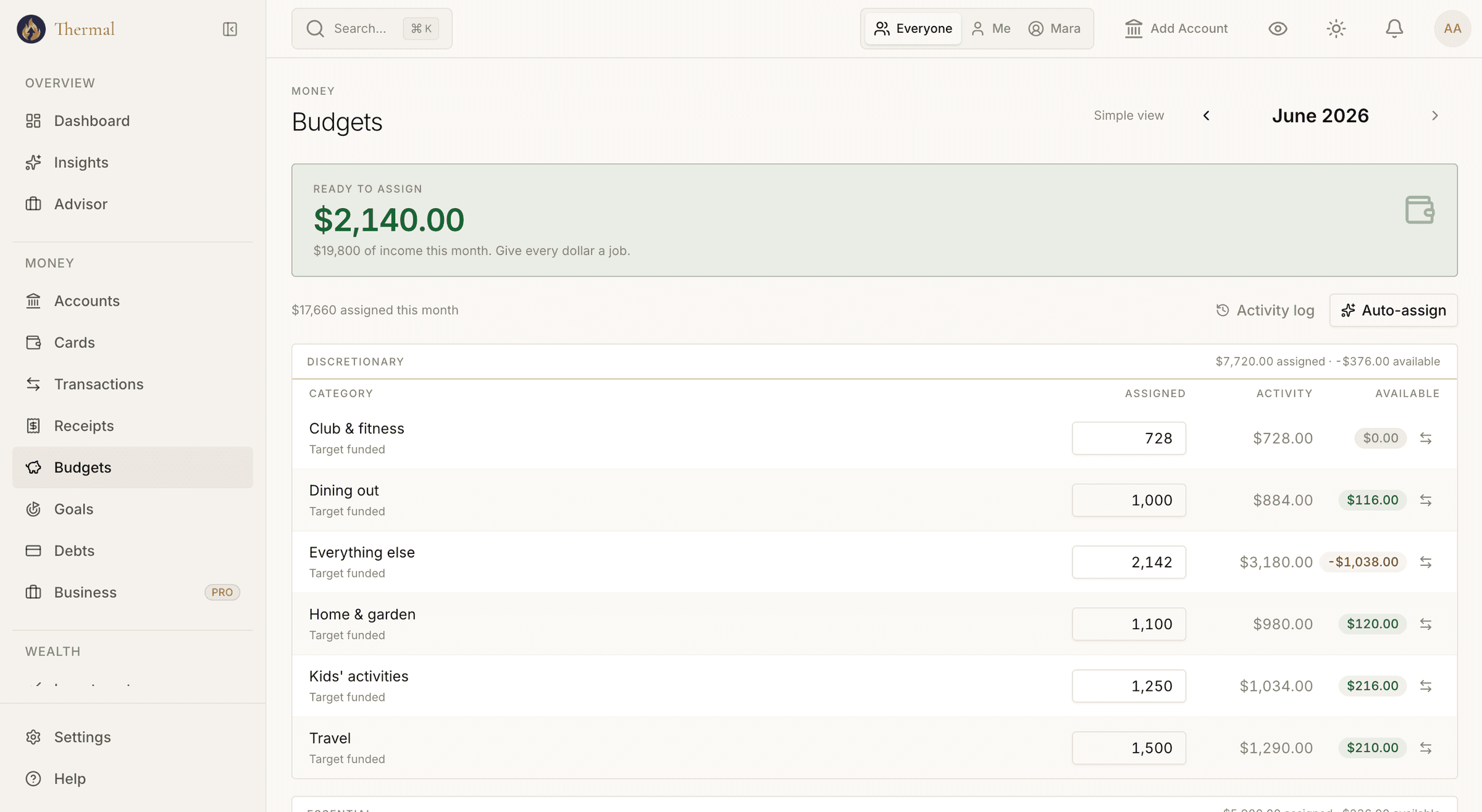This screenshot has height=812, width=1482.
Task: Click move money icon for Club & fitness
Action: (1426, 438)
